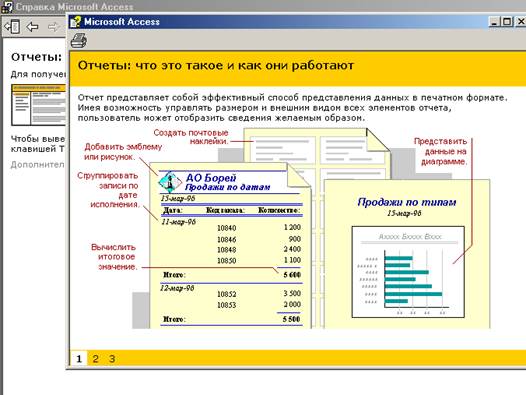Click the 'Добавить эмблему или рисунок' callout

[123, 152]
